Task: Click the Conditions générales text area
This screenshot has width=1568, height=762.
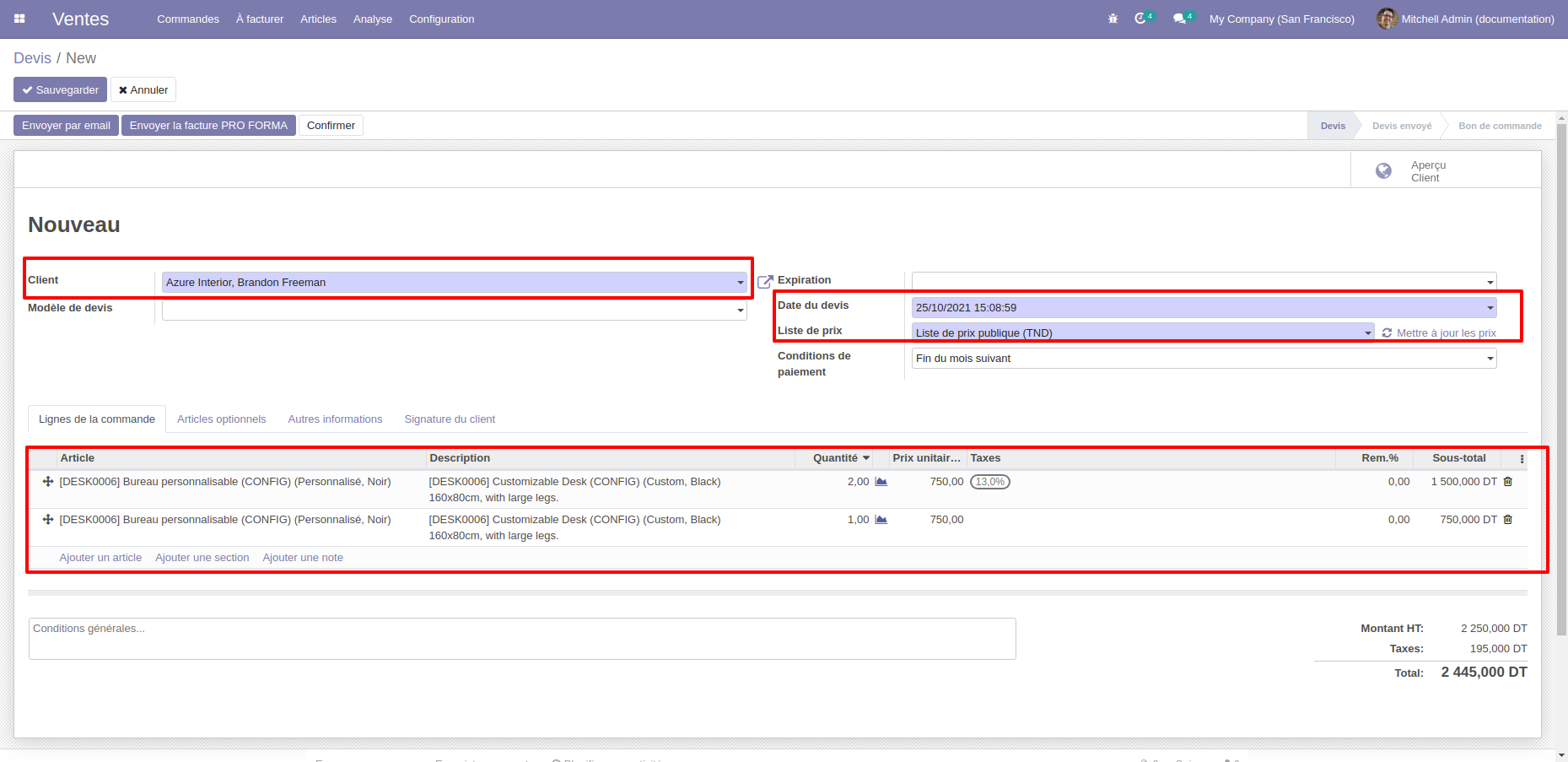Action: click(522, 639)
